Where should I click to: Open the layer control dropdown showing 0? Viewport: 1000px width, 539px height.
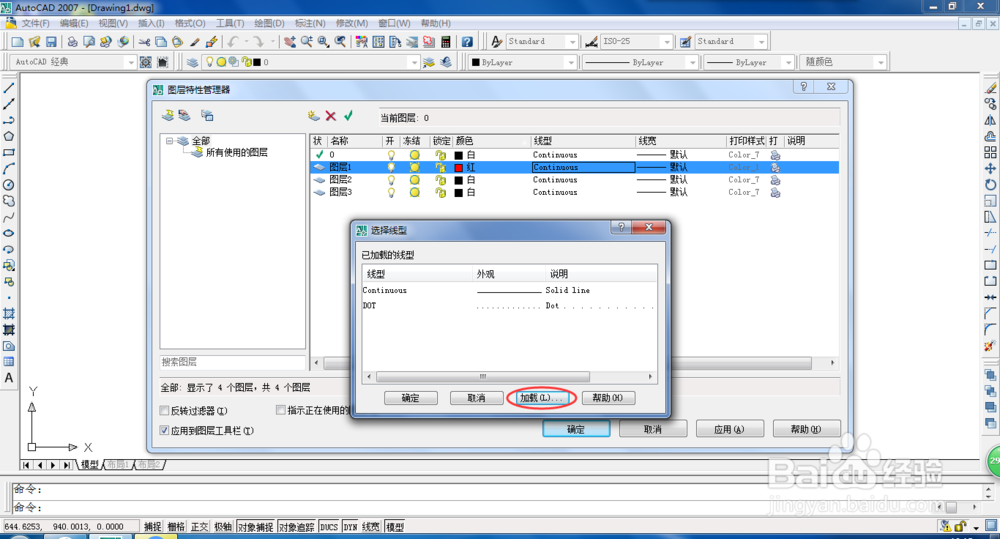415,63
